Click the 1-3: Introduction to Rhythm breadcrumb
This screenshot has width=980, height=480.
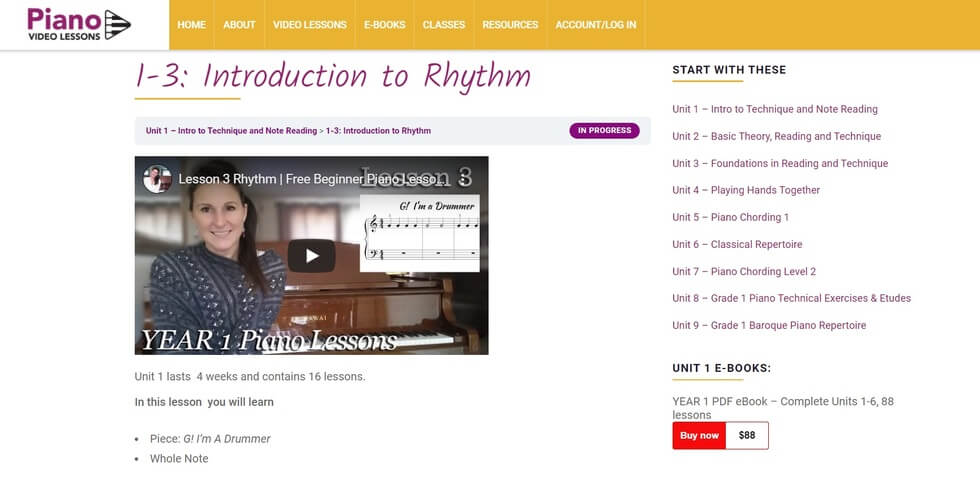378,131
